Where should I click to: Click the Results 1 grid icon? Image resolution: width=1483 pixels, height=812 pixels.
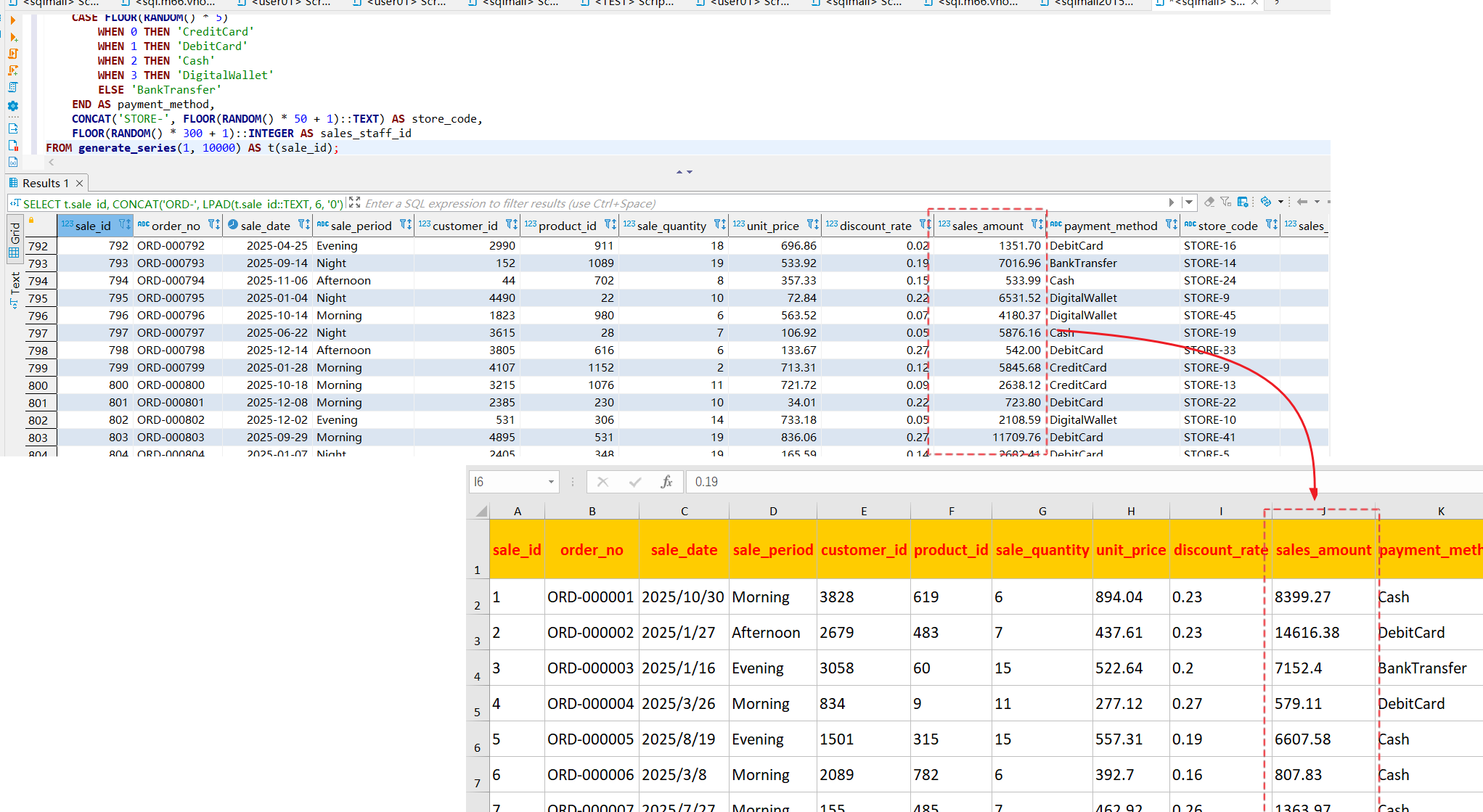pos(13,183)
